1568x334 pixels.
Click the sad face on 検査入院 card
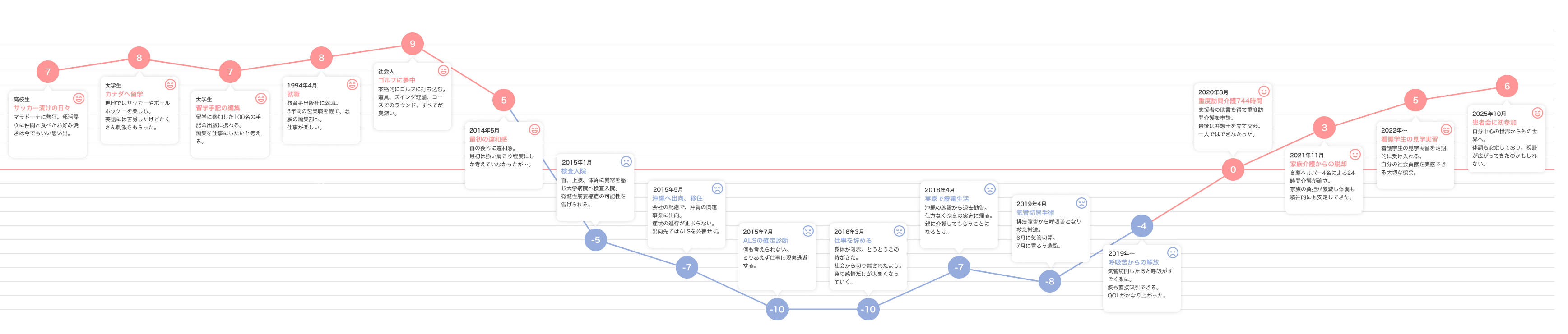click(x=626, y=162)
